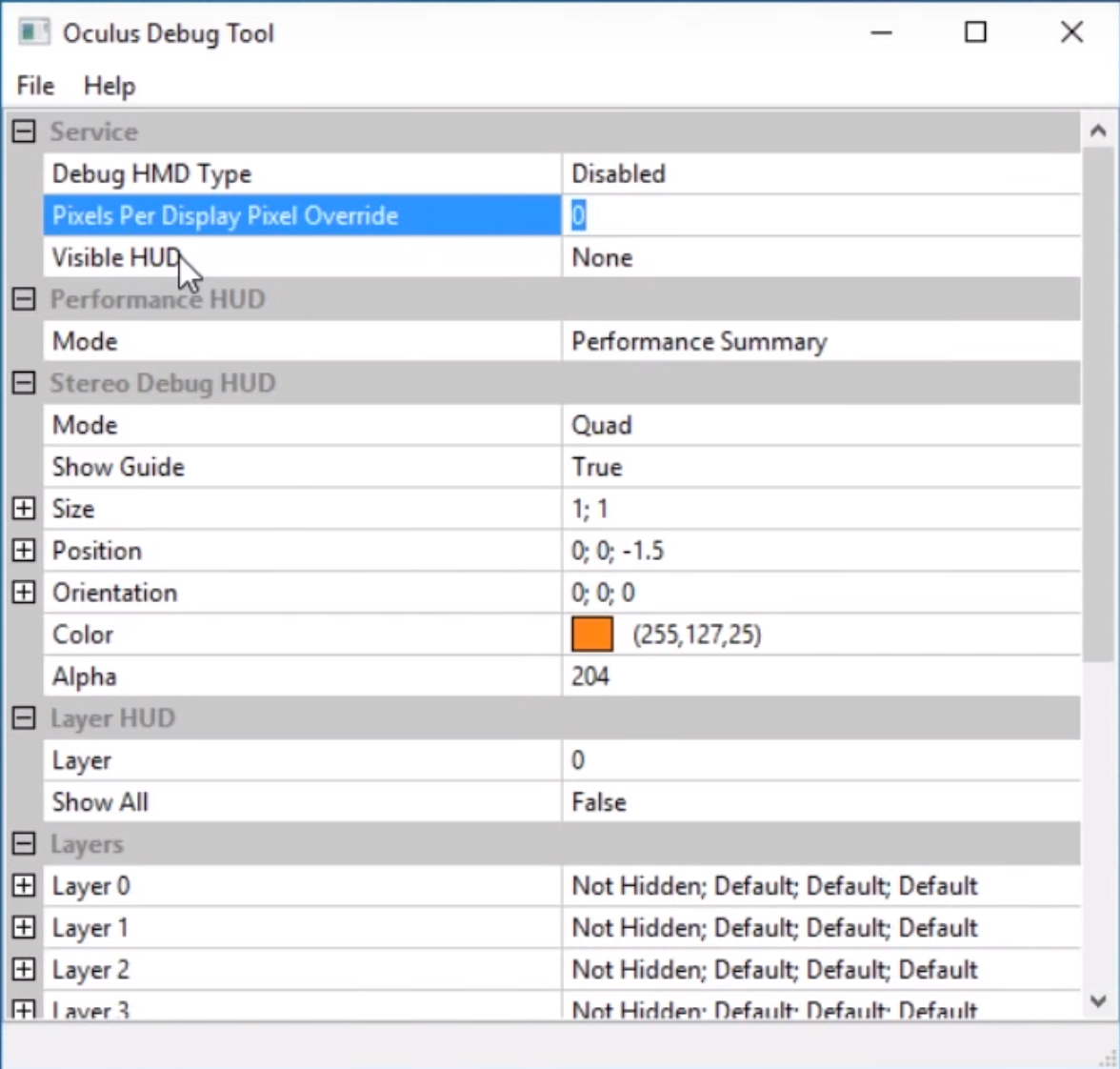Collapse the Stereo Debug HUD section

[x=24, y=383]
